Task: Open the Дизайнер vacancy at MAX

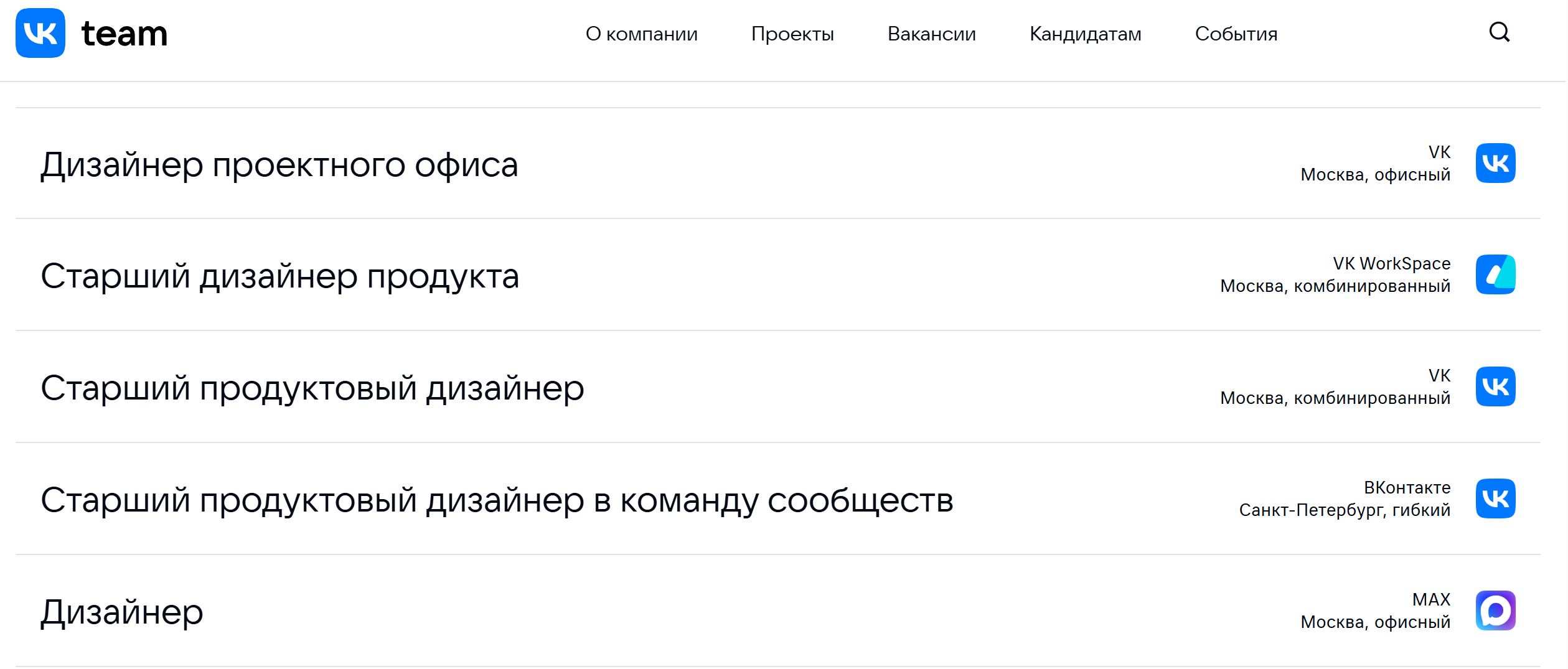Action: tap(122, 612)
